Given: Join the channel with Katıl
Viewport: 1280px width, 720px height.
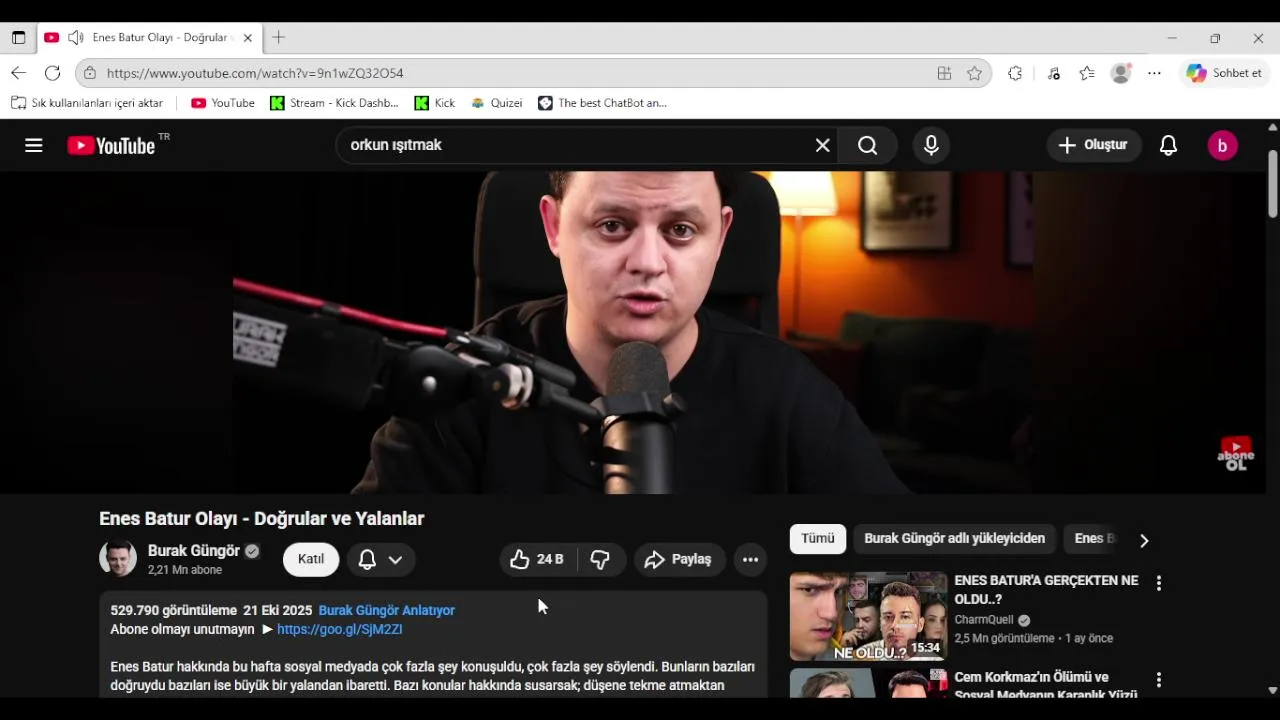Looking at the screenshot, I should point(311,559).
